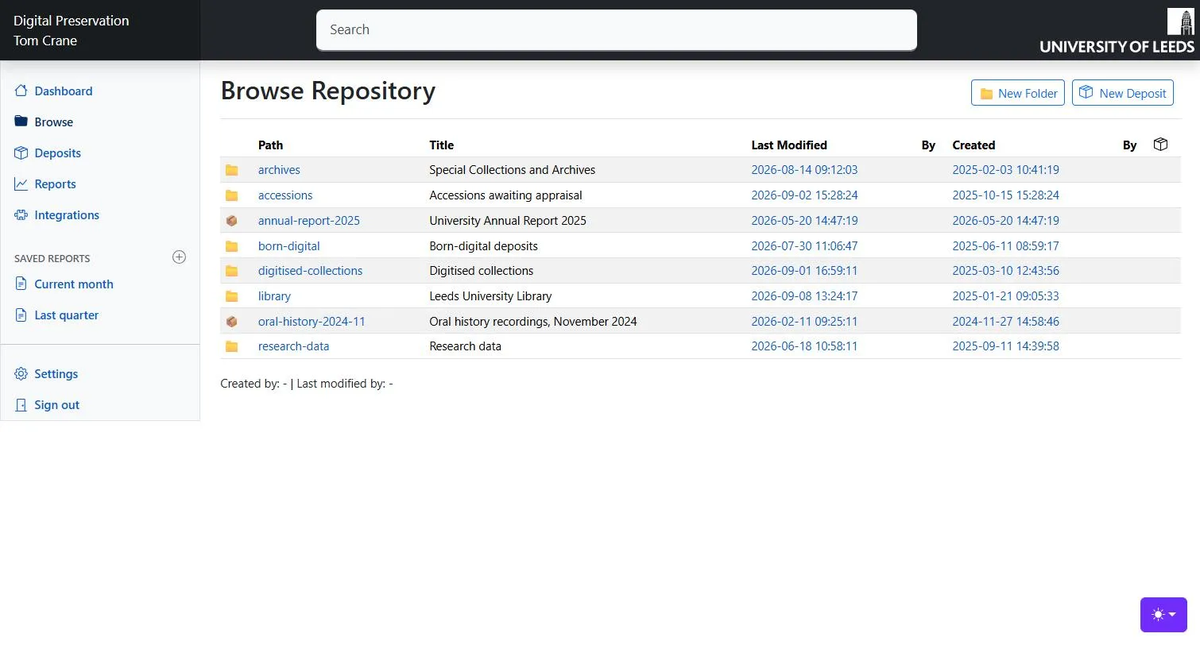Select the 'Special Collections and Archives' title

pos(512,170)
